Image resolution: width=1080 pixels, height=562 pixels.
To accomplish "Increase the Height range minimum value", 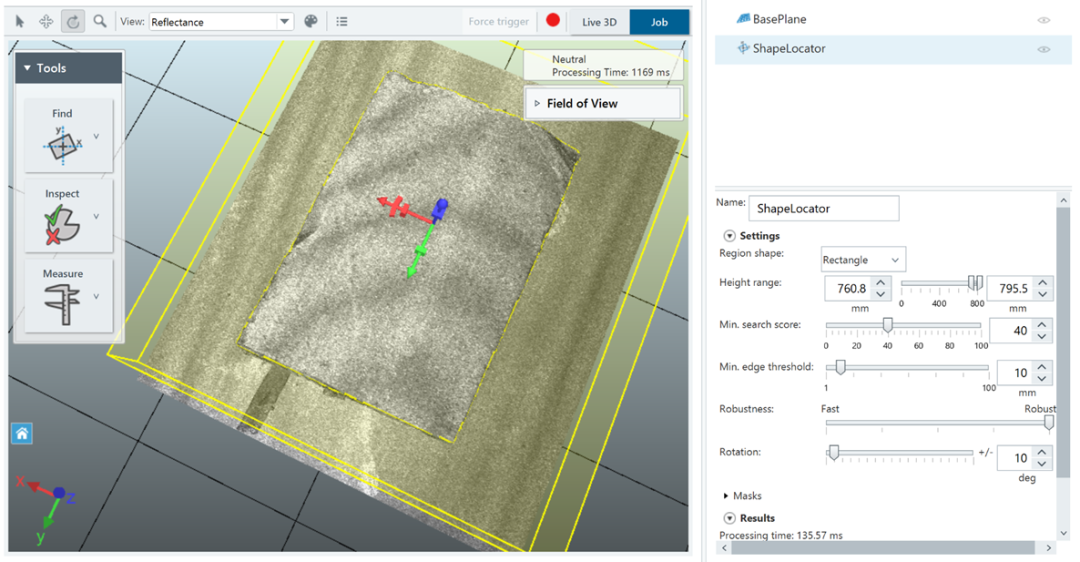I will tap(881, 283).
